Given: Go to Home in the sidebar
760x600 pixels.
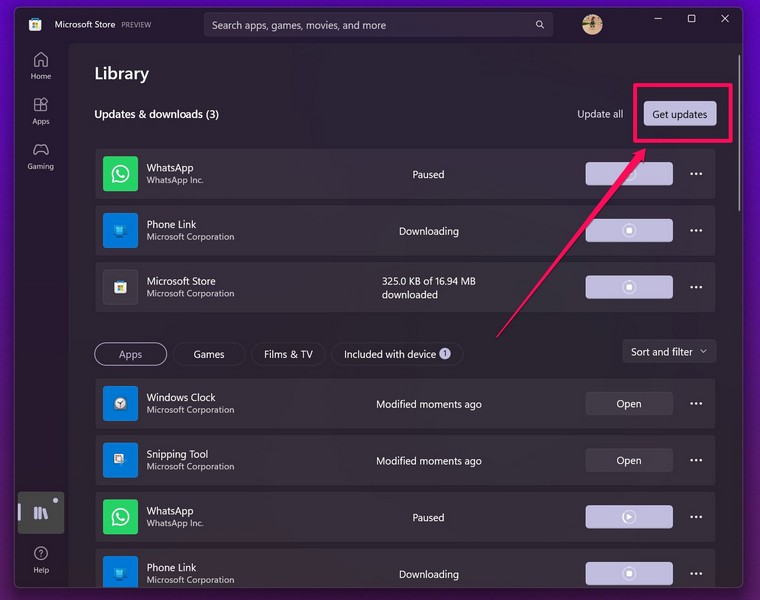Looking at the screenshot, I should tap(40, 65).
